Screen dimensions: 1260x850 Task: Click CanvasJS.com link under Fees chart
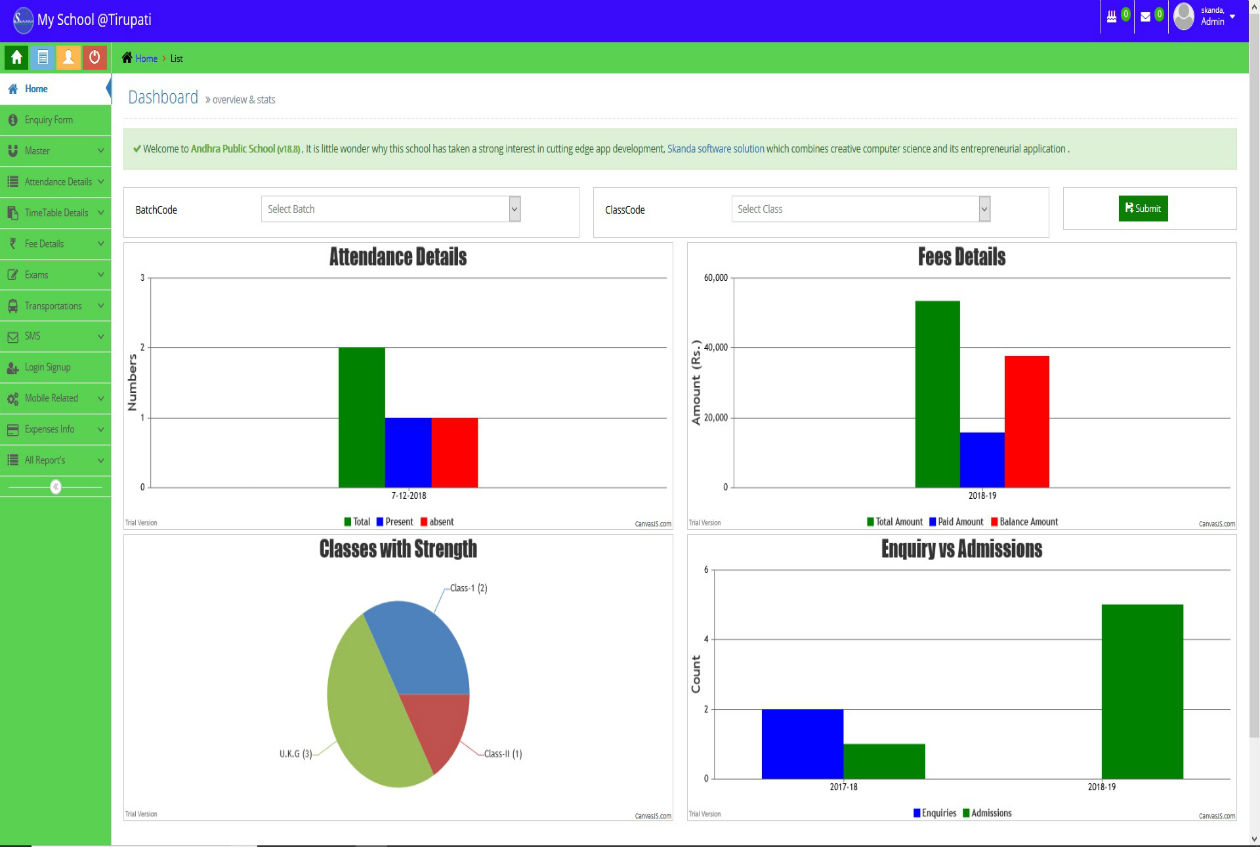[x=1217, y=523]
